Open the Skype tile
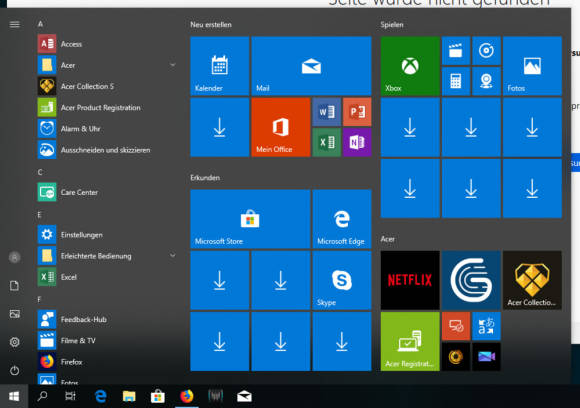 (342, 280)
